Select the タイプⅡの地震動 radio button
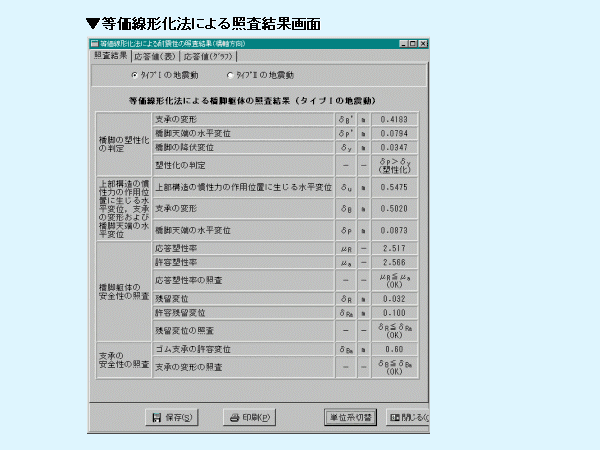Image resolution: width=600 pixels, height=450 pixels. (230, 75)
